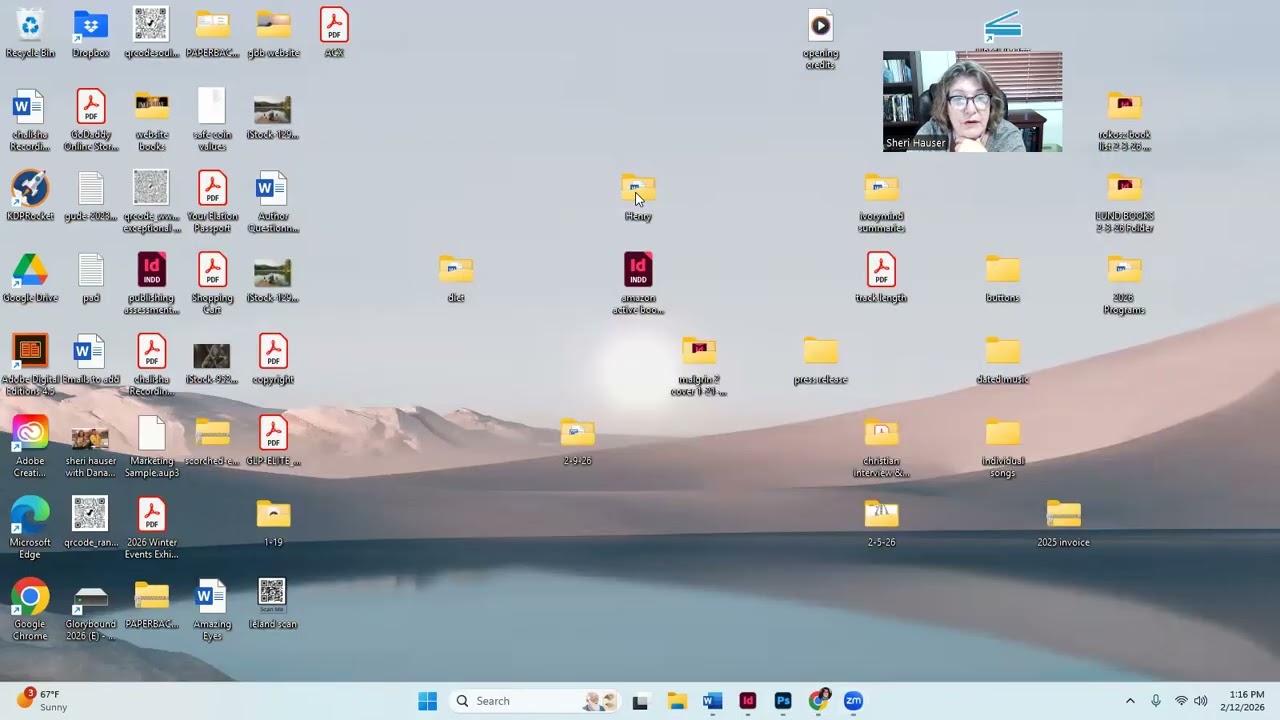Select the Marketing Sample.aup3 file
1280x720 pixels.
pyautogui.click(x=151, y=447)
